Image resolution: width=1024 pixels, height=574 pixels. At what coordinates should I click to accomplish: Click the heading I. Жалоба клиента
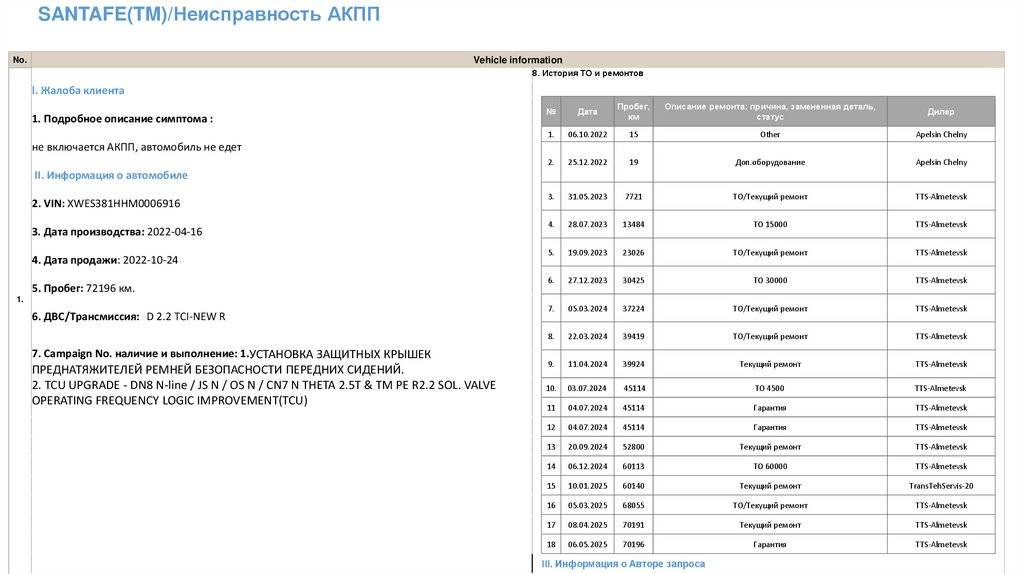click(78, 90)
